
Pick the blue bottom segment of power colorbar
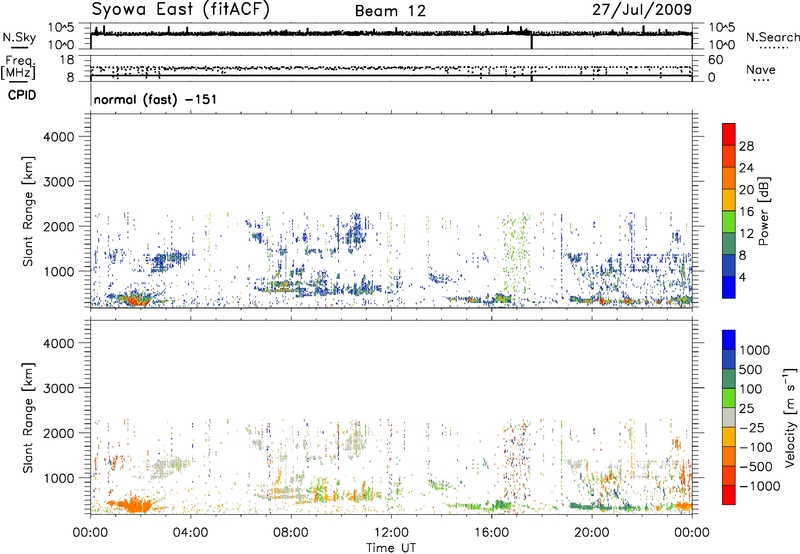coord(729,287)
